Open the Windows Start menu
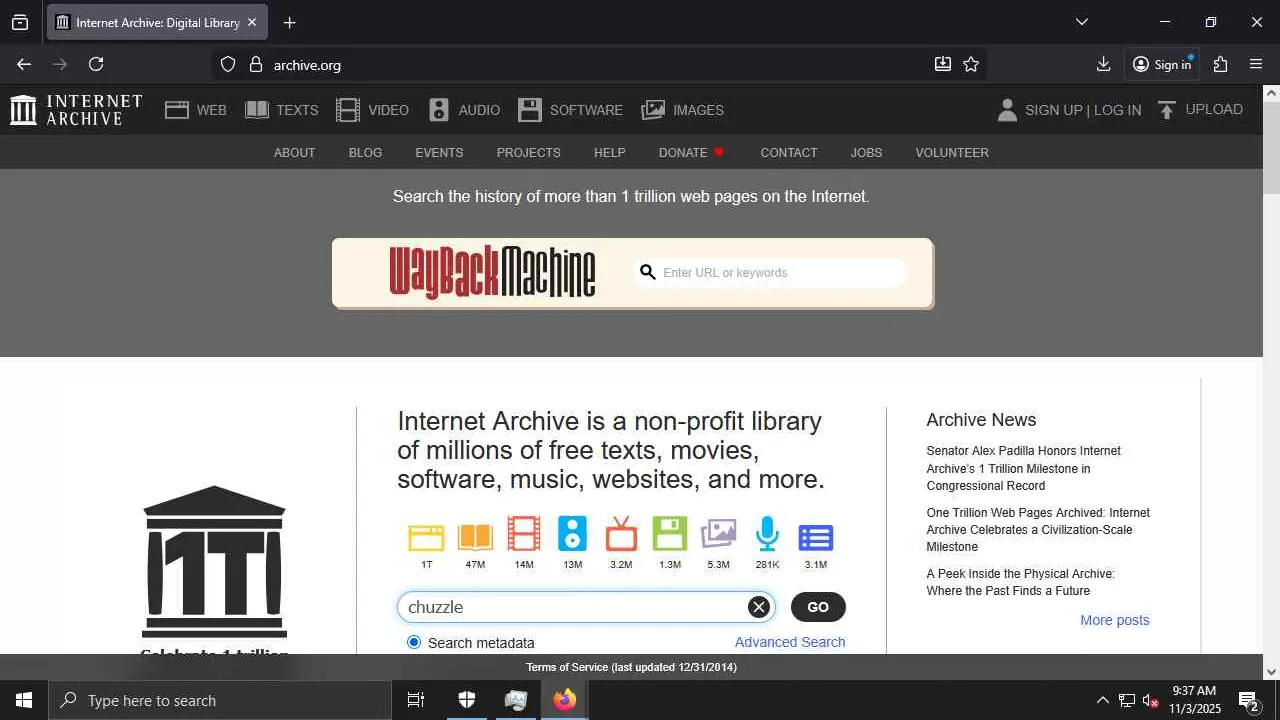The height and width of the screenshot is (720, 1280). pyautogui.click(x=24, y=700)
